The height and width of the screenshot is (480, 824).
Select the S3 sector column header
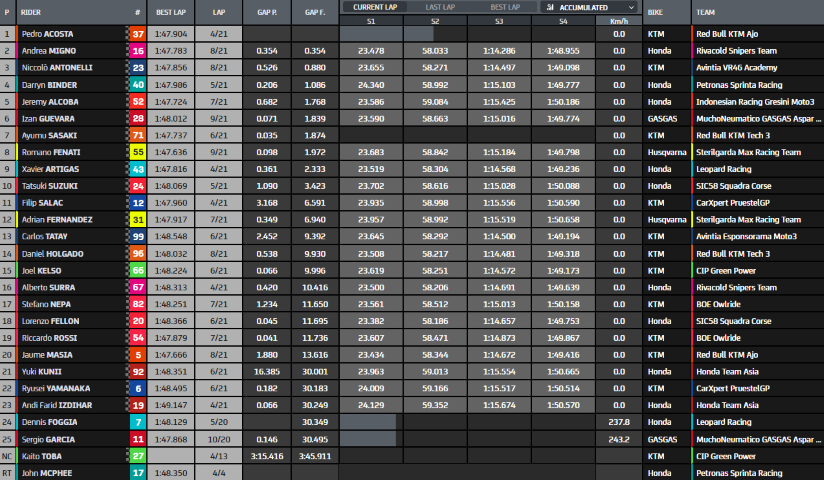coord(499,20)
